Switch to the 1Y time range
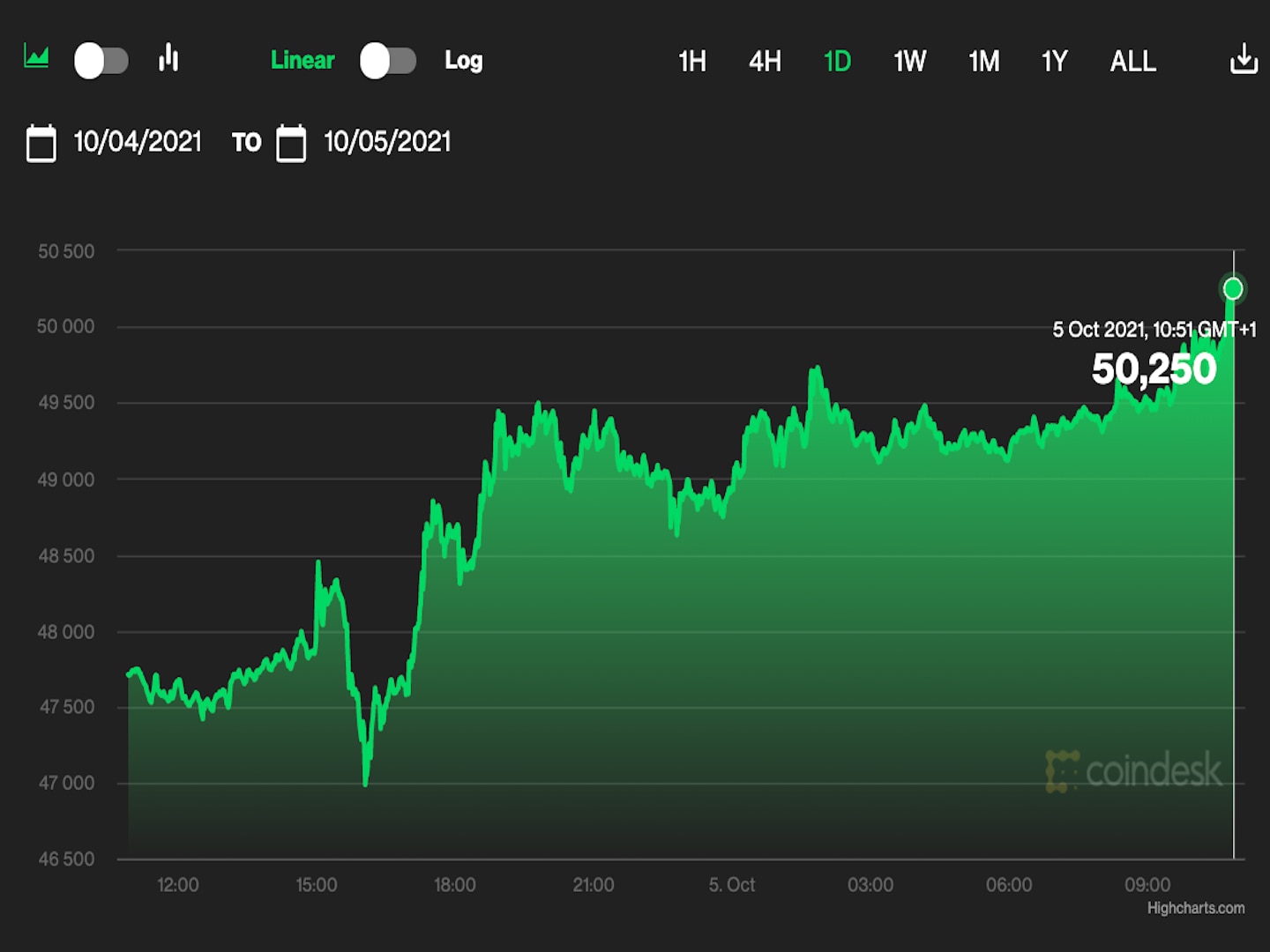1270x952 pixels. [1054, 61]
